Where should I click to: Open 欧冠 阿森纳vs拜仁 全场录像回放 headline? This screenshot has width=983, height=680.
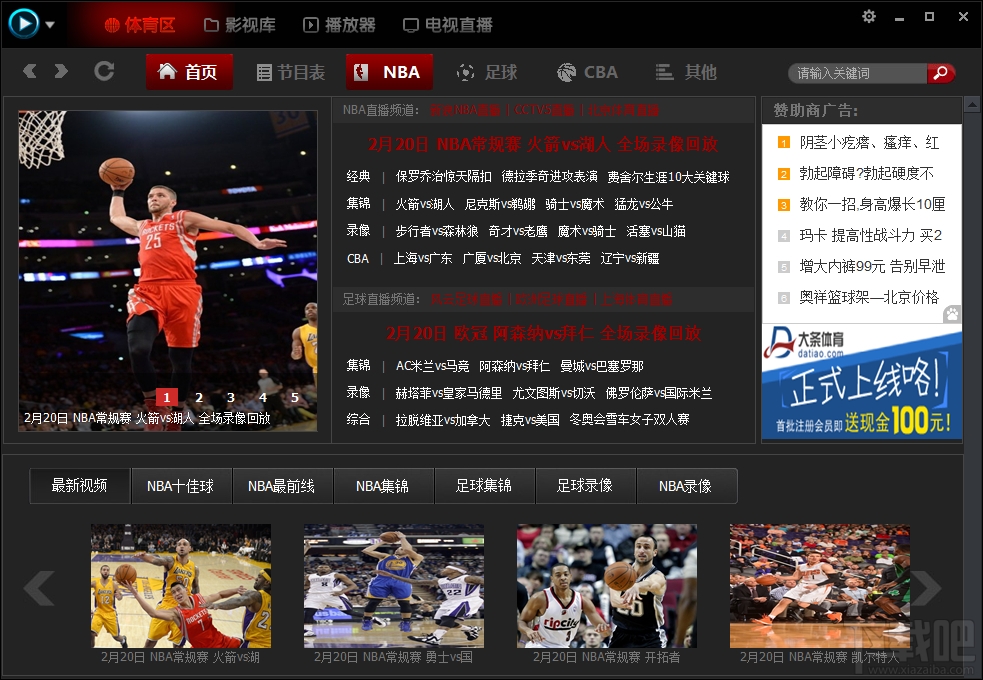543,333
